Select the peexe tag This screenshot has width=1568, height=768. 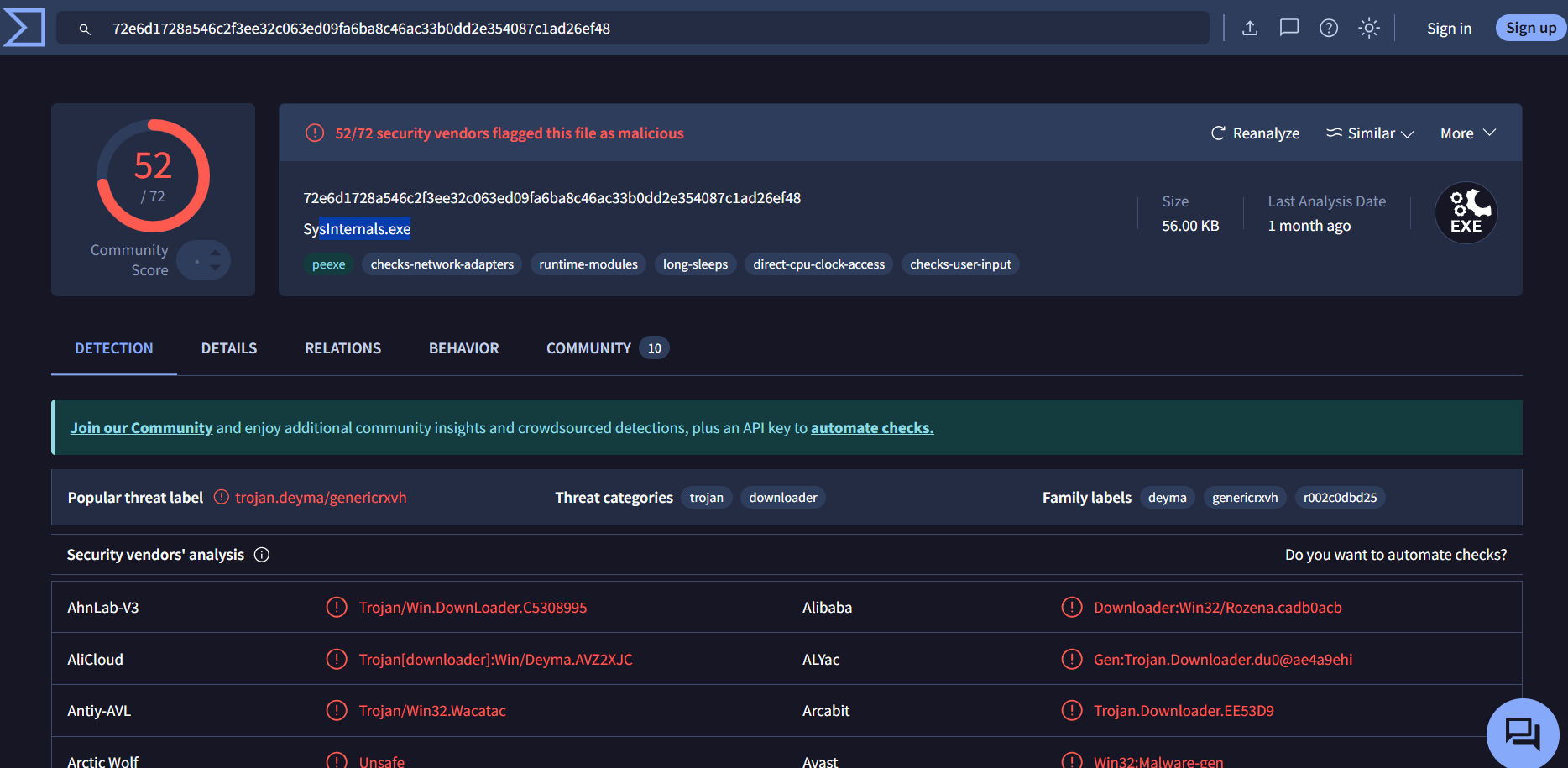[x=328, y=264]
